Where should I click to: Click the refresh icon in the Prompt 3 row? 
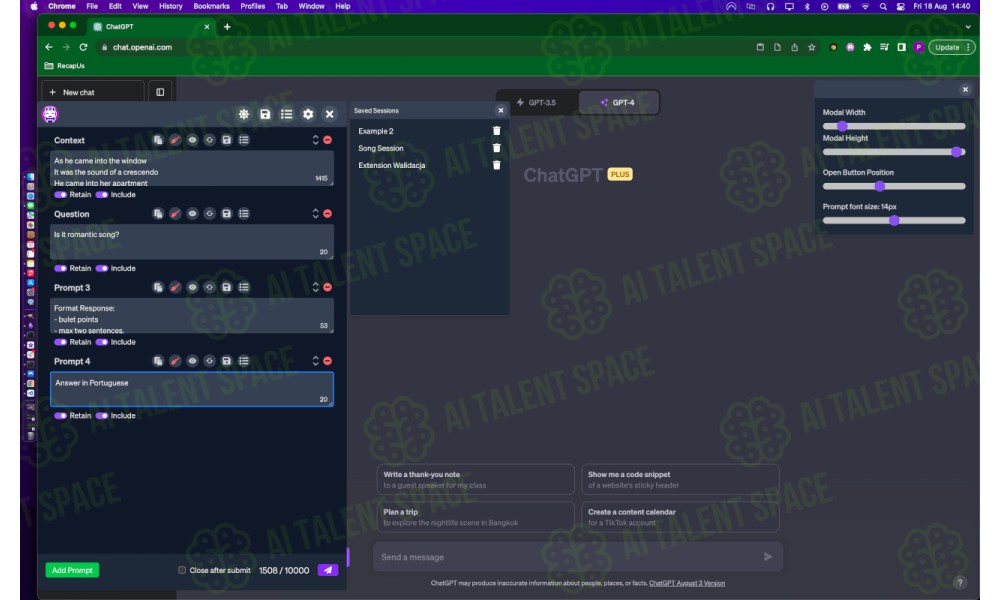[x=209, y=288]
